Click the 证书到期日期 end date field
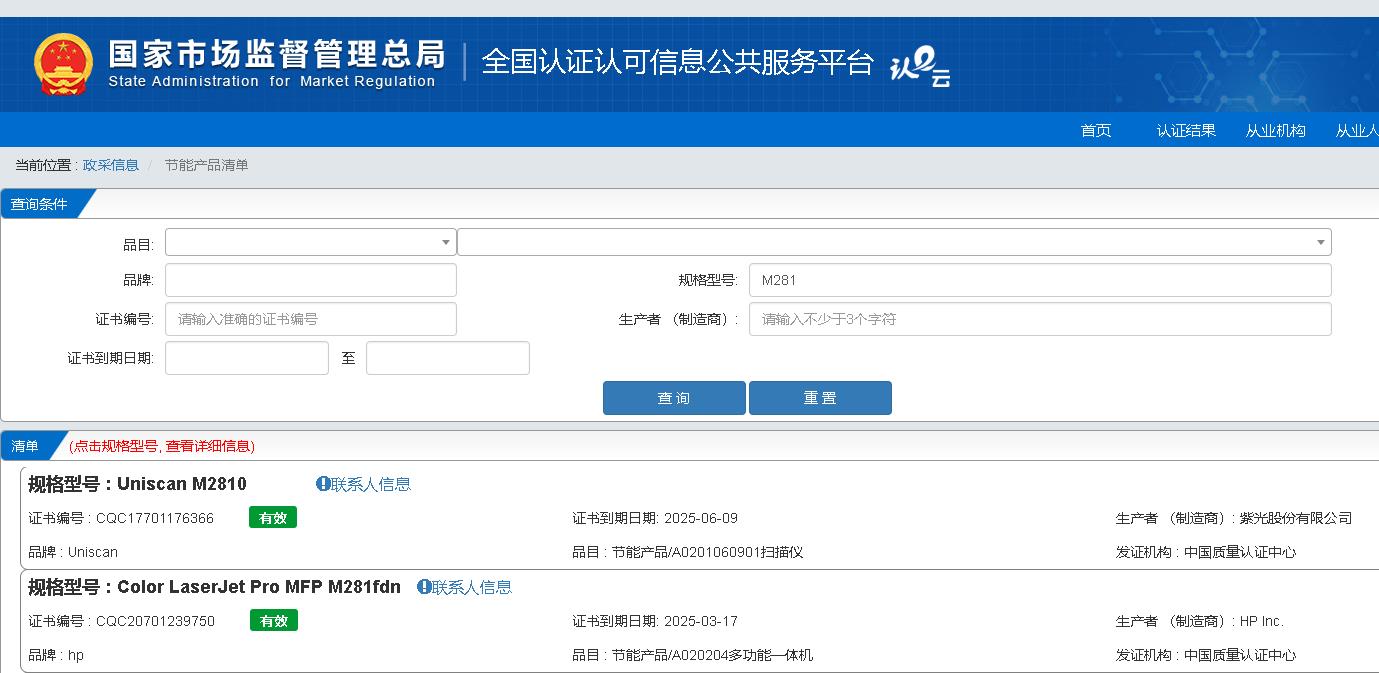Viewport: 1379px width, 673px height. click(x=448, y=358)
